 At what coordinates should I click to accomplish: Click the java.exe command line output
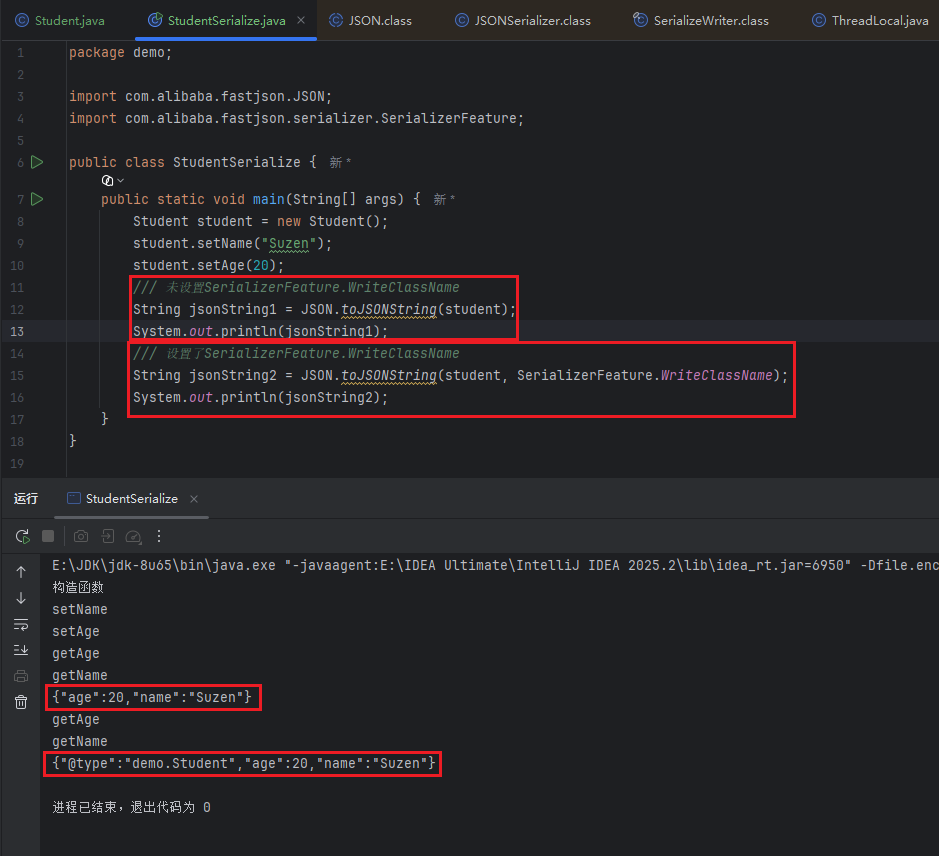click(x=495, y=565)
